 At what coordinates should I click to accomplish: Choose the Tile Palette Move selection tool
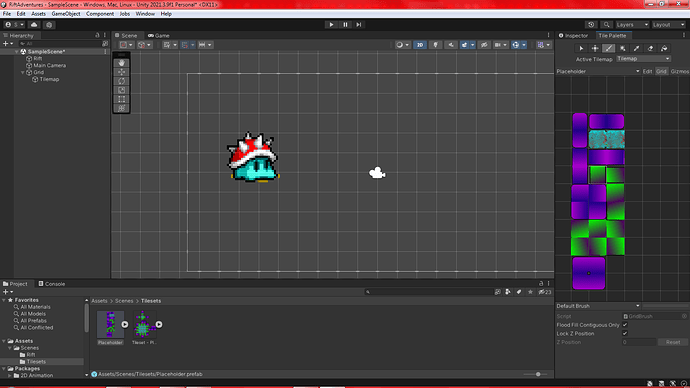pyautogui.click(x=595, y=48)
